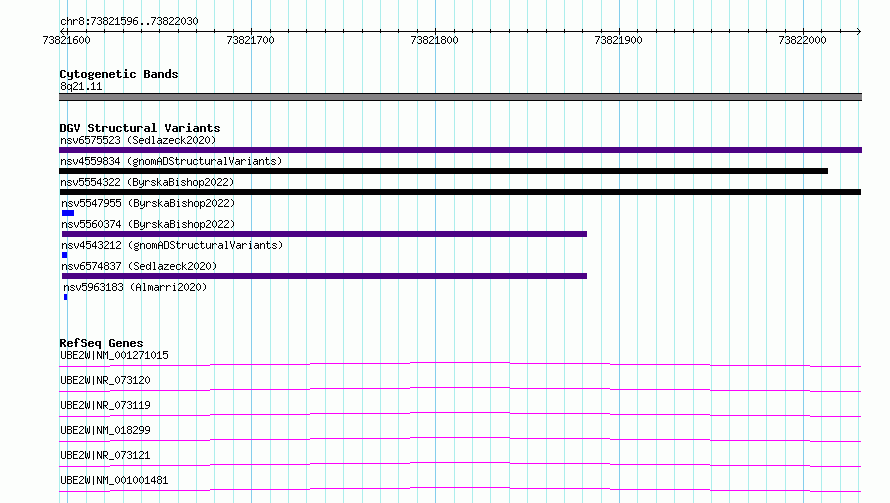Select the black bar for nsv4559834
This screenshot has width=890, height=503.
[x=443, y=171]
